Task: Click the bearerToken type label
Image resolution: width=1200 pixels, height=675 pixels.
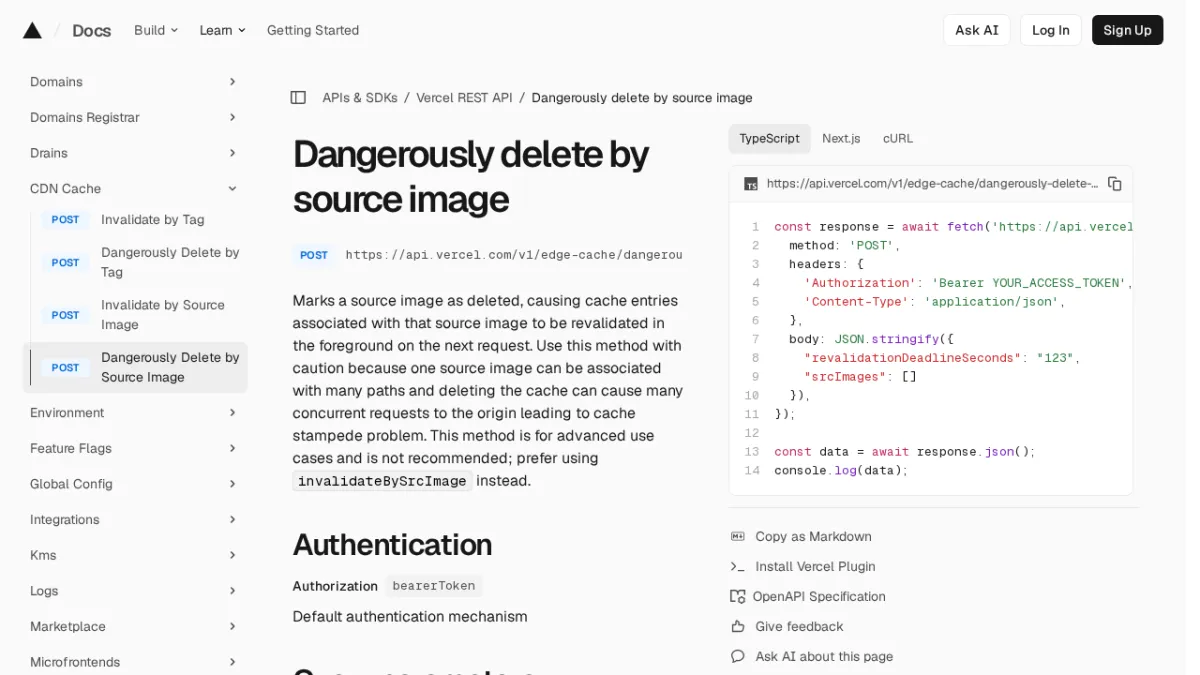Action: click(x=434, y=586)
